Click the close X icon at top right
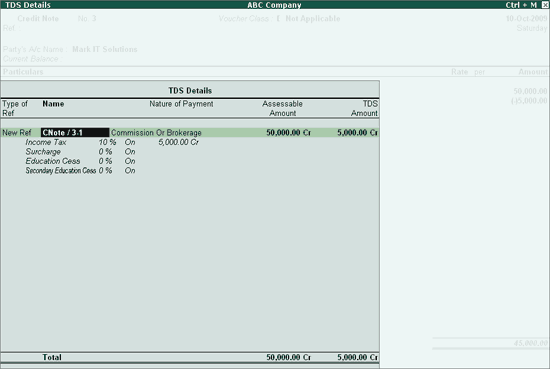Image resolution: width=550 pixels, height=369 pixels. (x=545, y=5)
